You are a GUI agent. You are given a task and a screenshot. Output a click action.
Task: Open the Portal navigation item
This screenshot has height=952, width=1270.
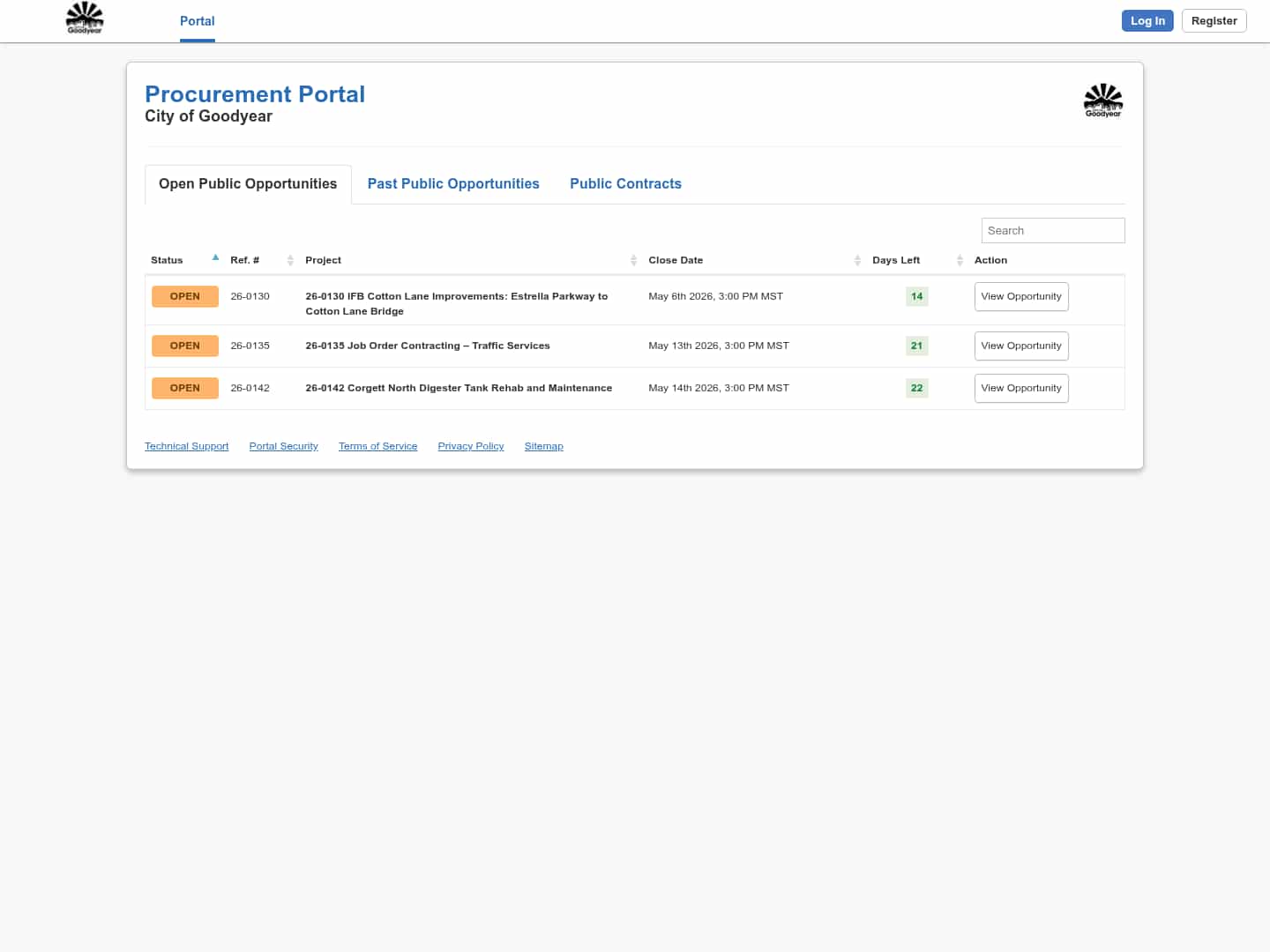[197, 21]
